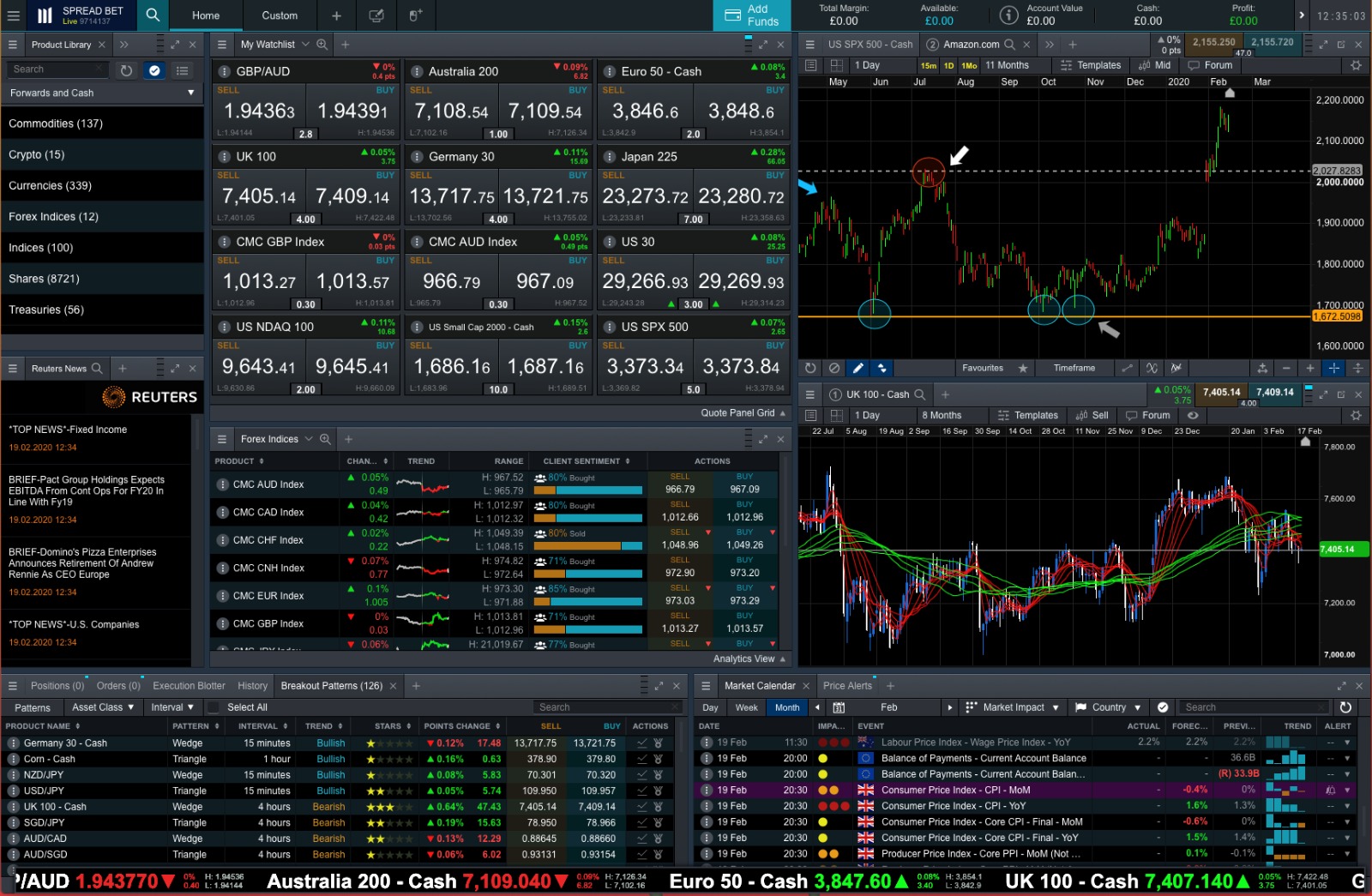Toggle crosshair mode on SPX chart
1372x896 pixels.
(1333, 368)
